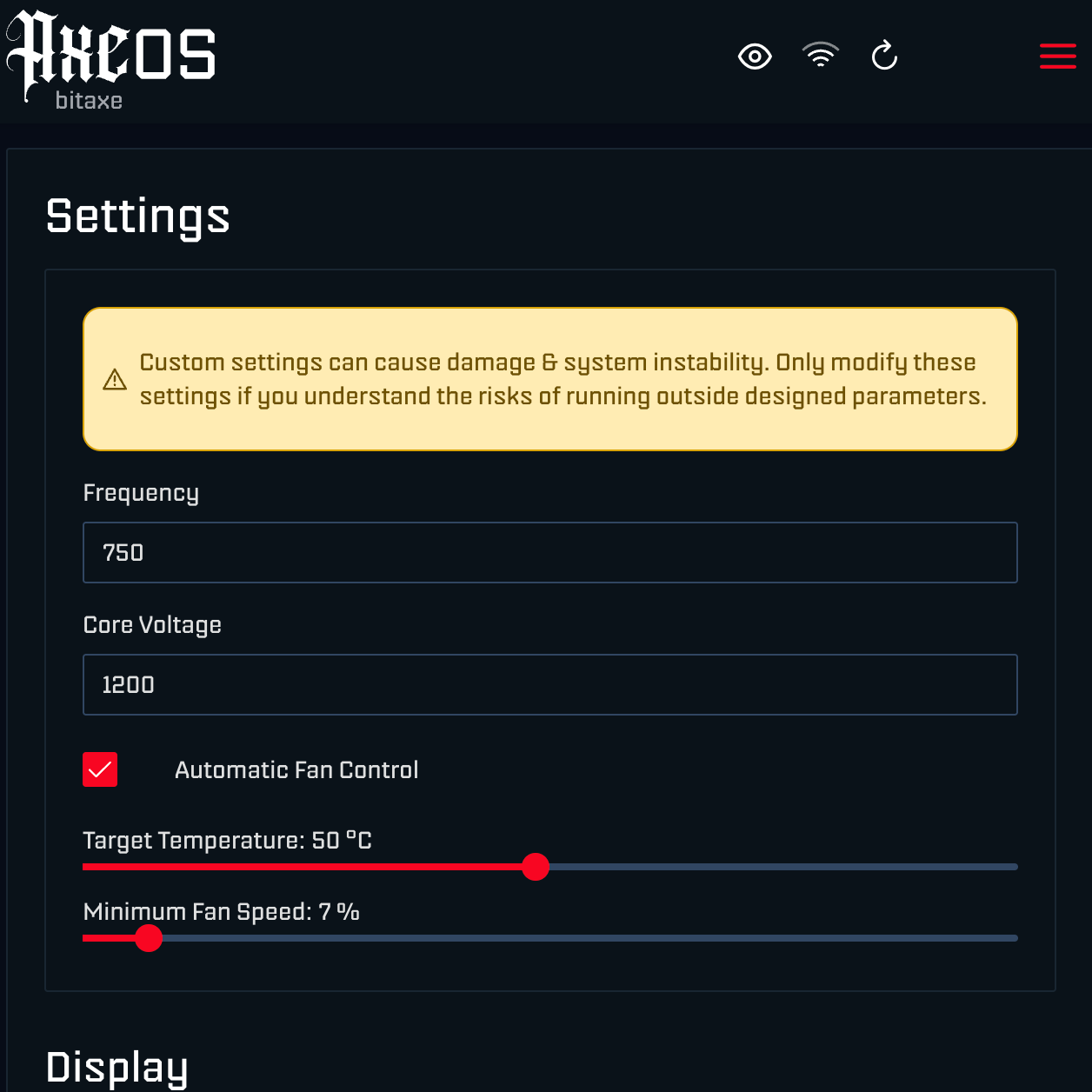
Task: Click the Display section heading
Action: 117,1068
